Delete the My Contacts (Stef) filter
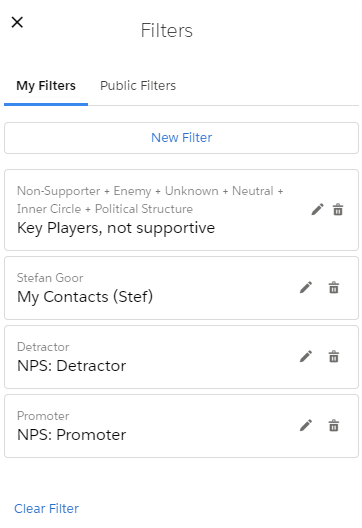 (334, 288)
